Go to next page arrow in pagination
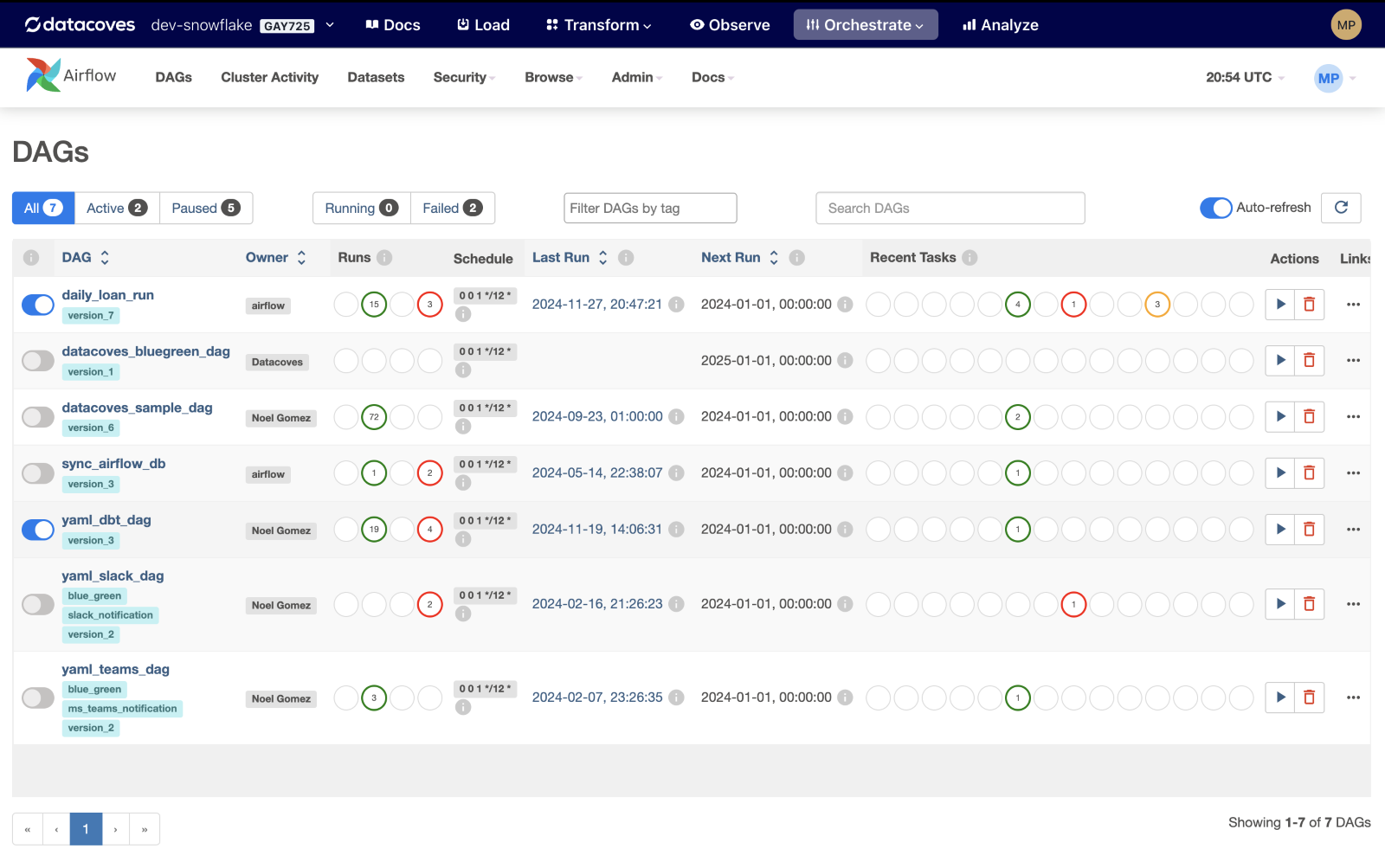1385x868 pixels. [x=115, y=829]
